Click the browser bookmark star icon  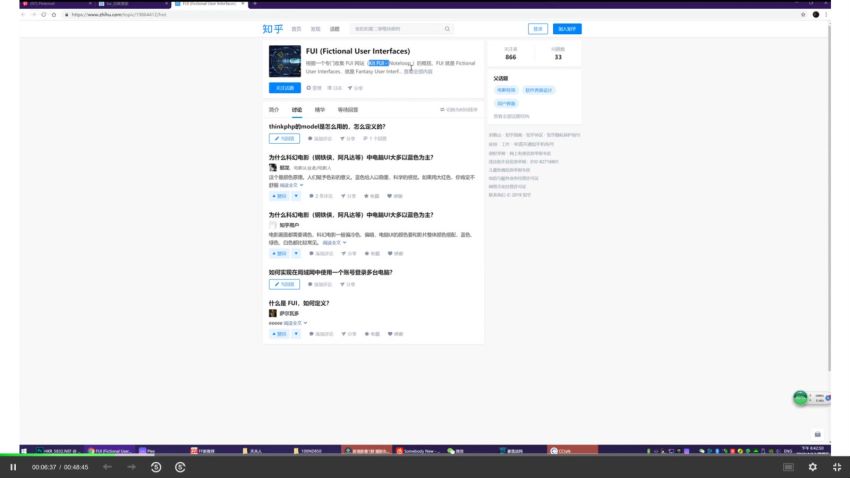pyautogui.click(x=803, y=15)
